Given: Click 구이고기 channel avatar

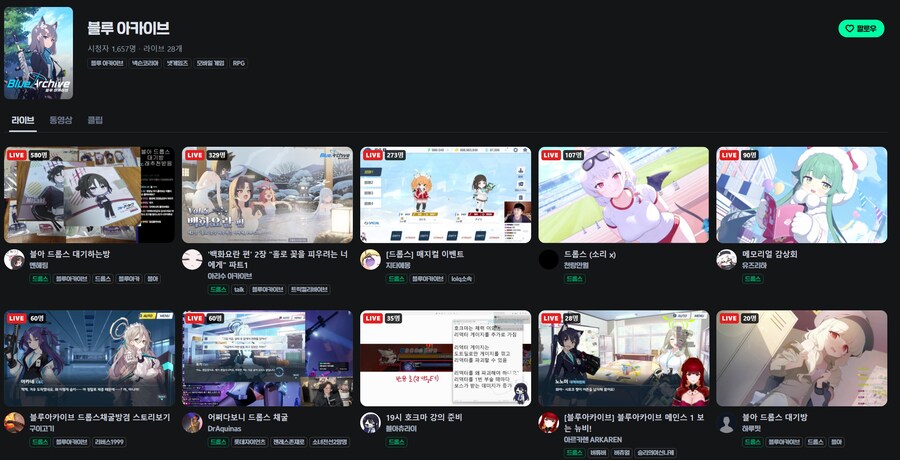Looking at the screenshot, I should click(14, 423).
